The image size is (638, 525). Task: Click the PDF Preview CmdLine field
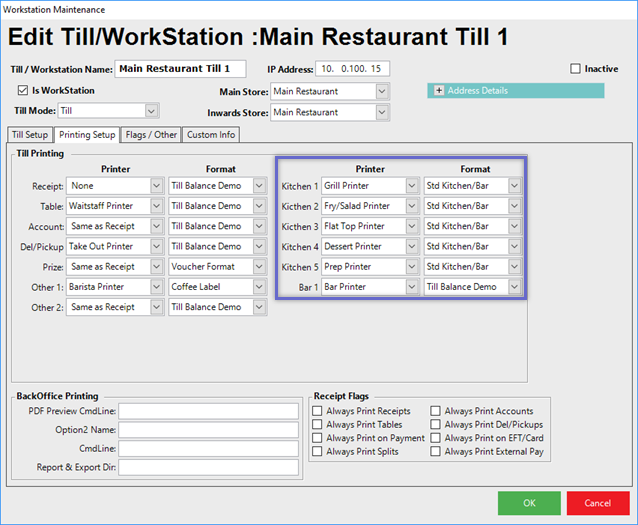point(208,411)
